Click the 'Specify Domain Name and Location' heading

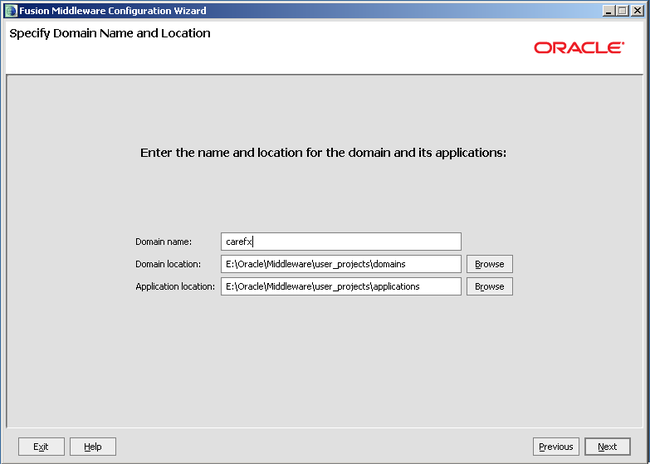point(110,33)
